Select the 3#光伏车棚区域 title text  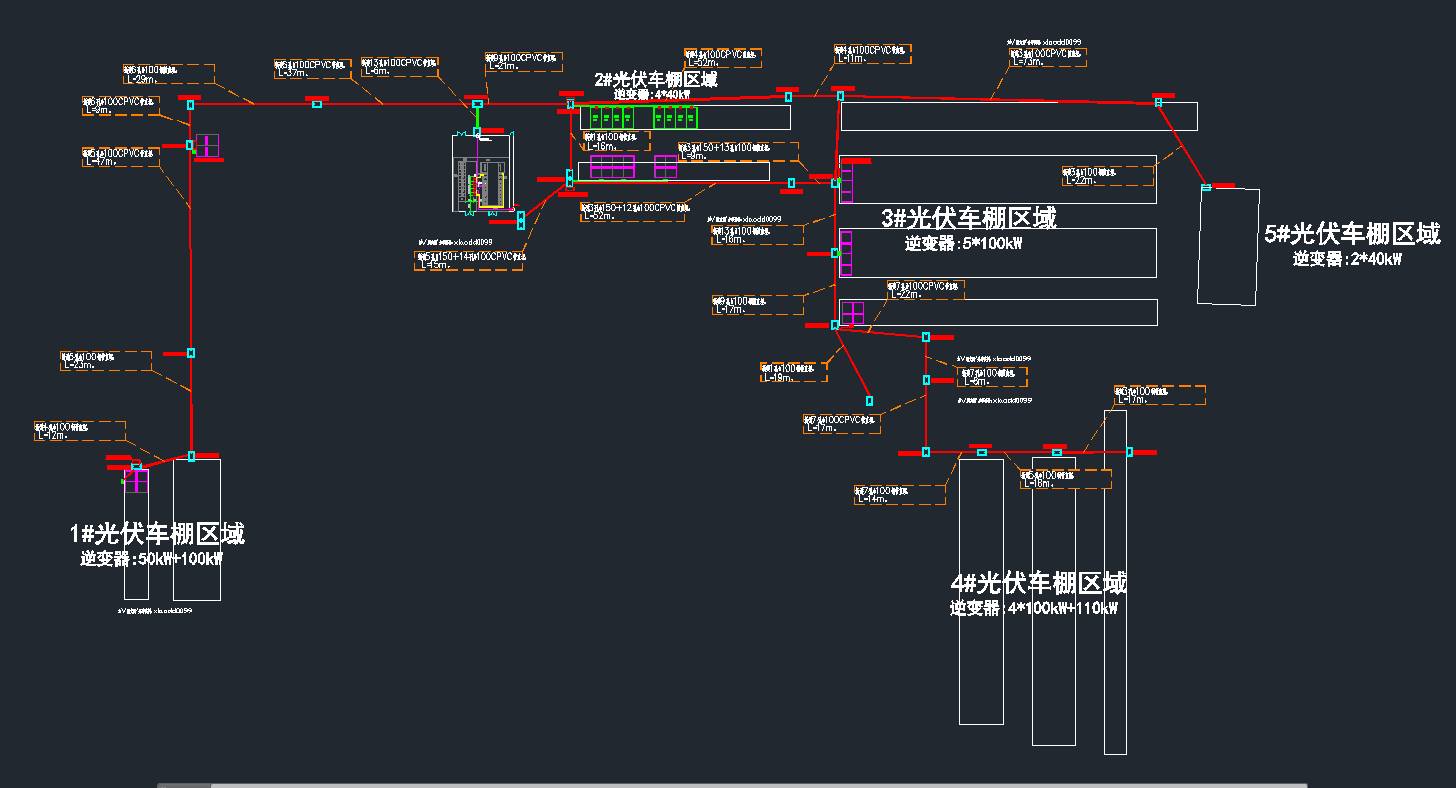(968, 218)
